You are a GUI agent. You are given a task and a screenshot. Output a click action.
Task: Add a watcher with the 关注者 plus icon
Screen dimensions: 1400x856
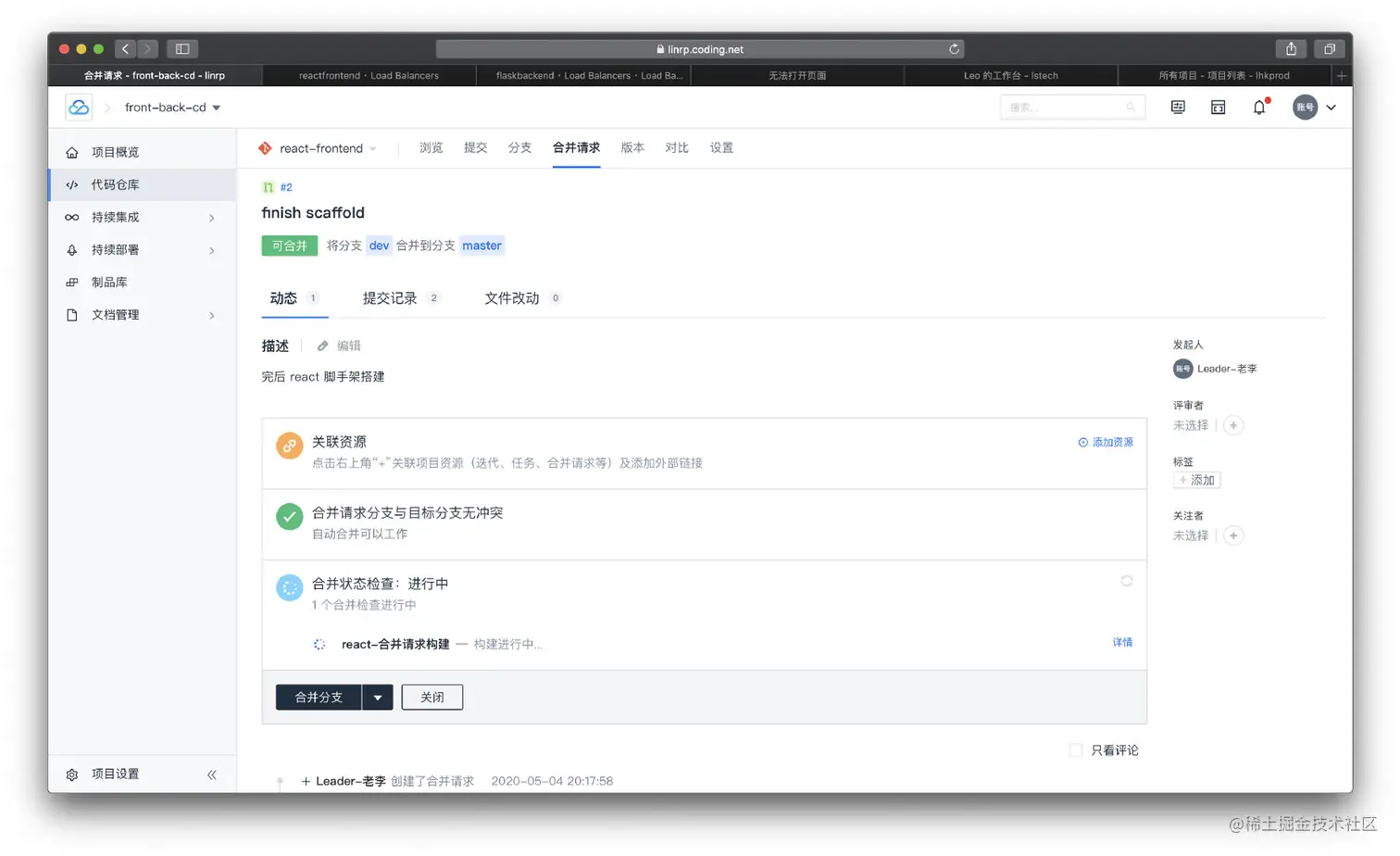1233,535
